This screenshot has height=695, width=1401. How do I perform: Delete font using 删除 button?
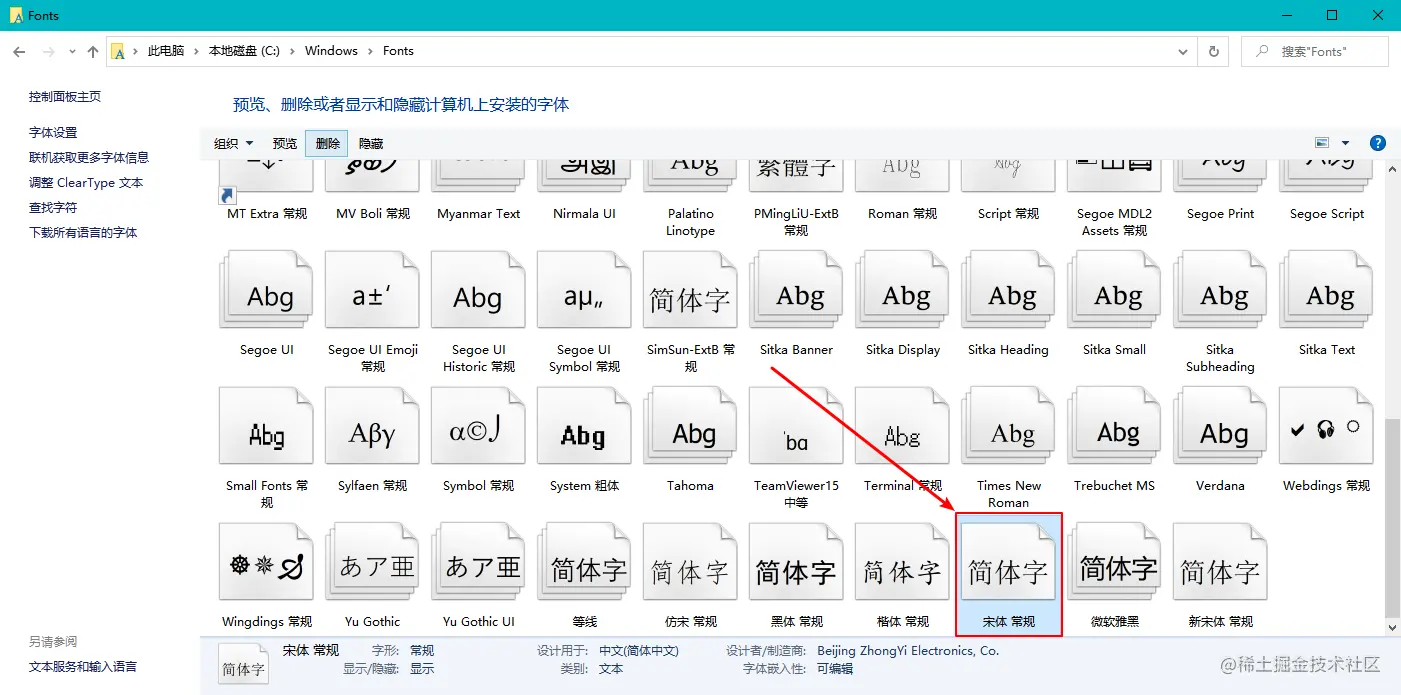point(327,144)
